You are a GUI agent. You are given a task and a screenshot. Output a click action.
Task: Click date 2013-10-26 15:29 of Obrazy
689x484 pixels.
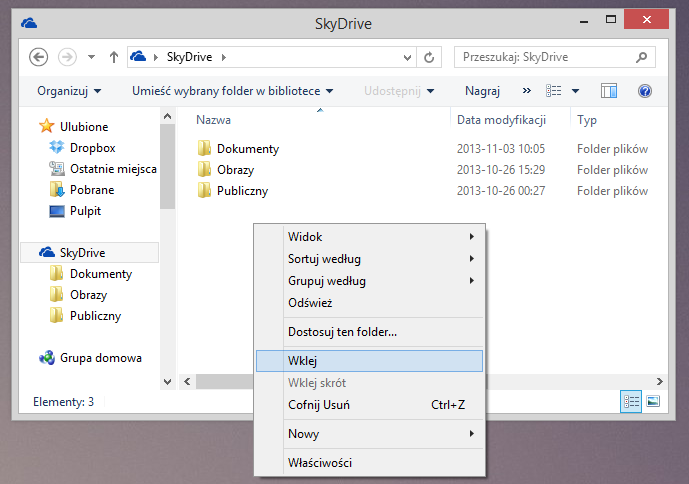click(x=501, y=170)
